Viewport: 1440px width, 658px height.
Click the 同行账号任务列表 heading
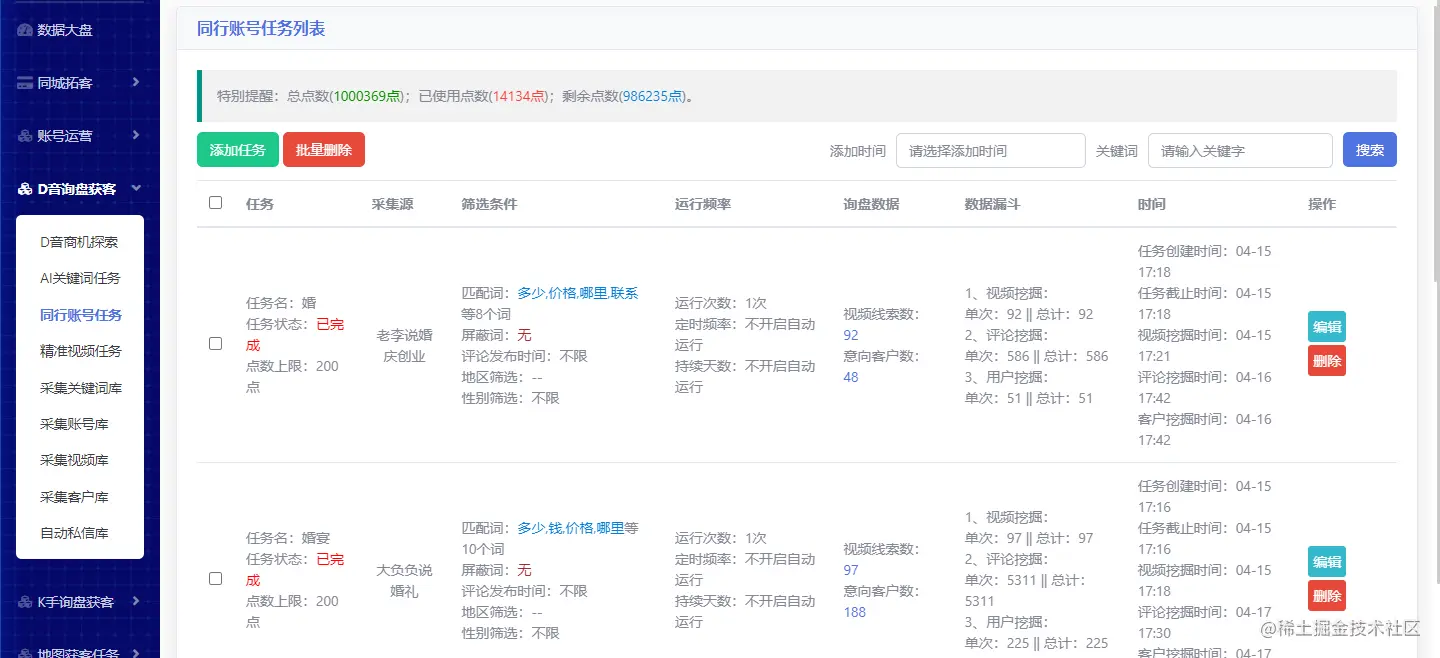[x=261, y=29]
